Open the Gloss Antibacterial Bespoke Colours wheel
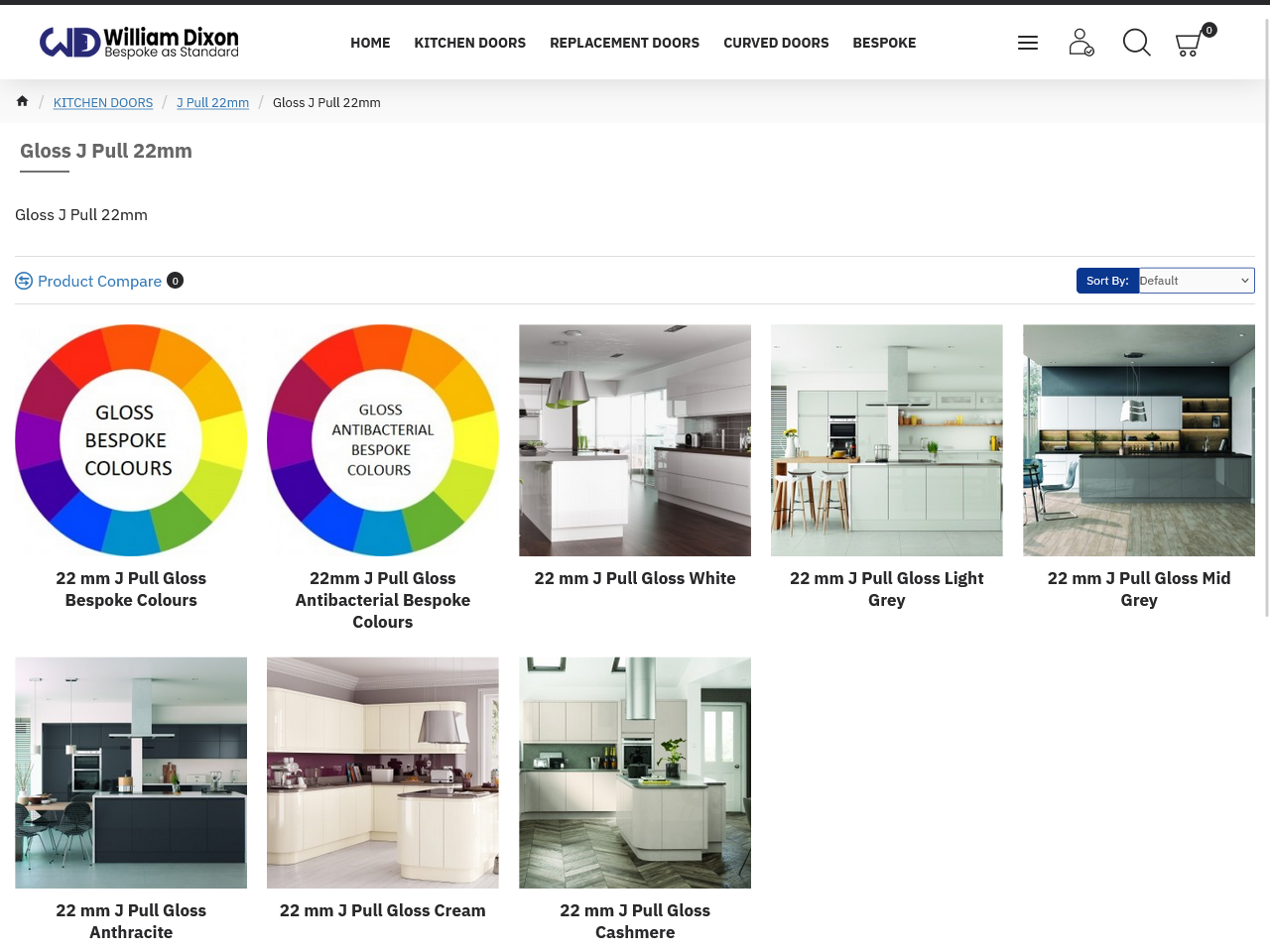Viewport: 1270px width, 952px height. 383,440
